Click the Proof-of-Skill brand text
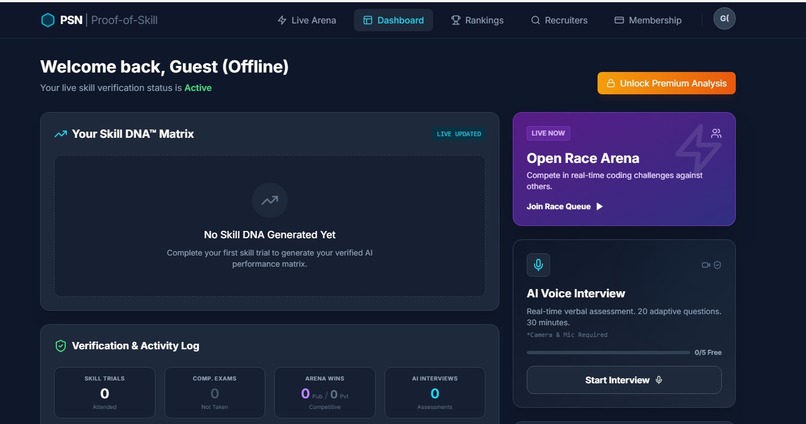The width and height of the screenshot is (806, 424). [124, 21]
